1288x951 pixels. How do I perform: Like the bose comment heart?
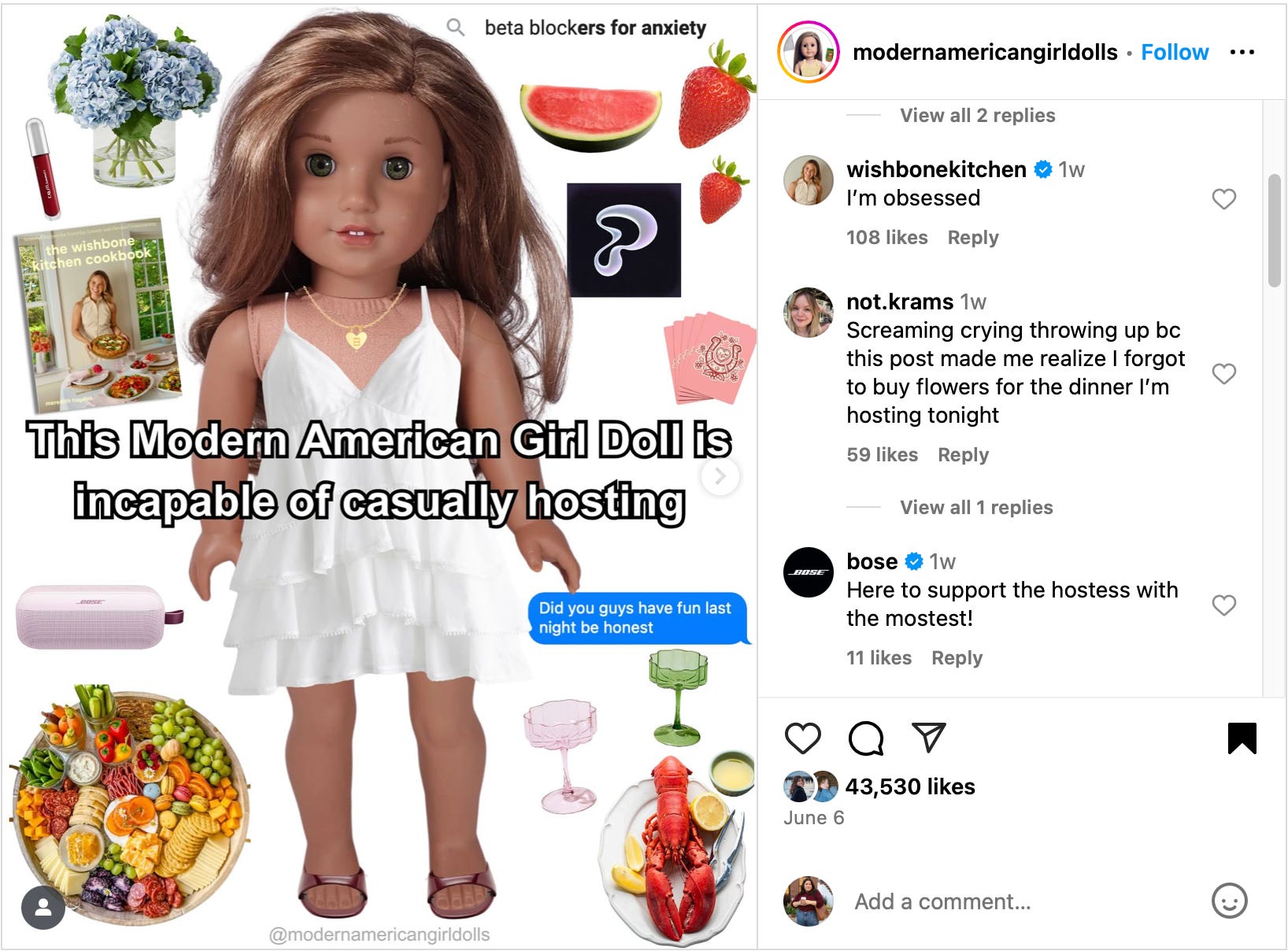click(x=1223, y=605)
